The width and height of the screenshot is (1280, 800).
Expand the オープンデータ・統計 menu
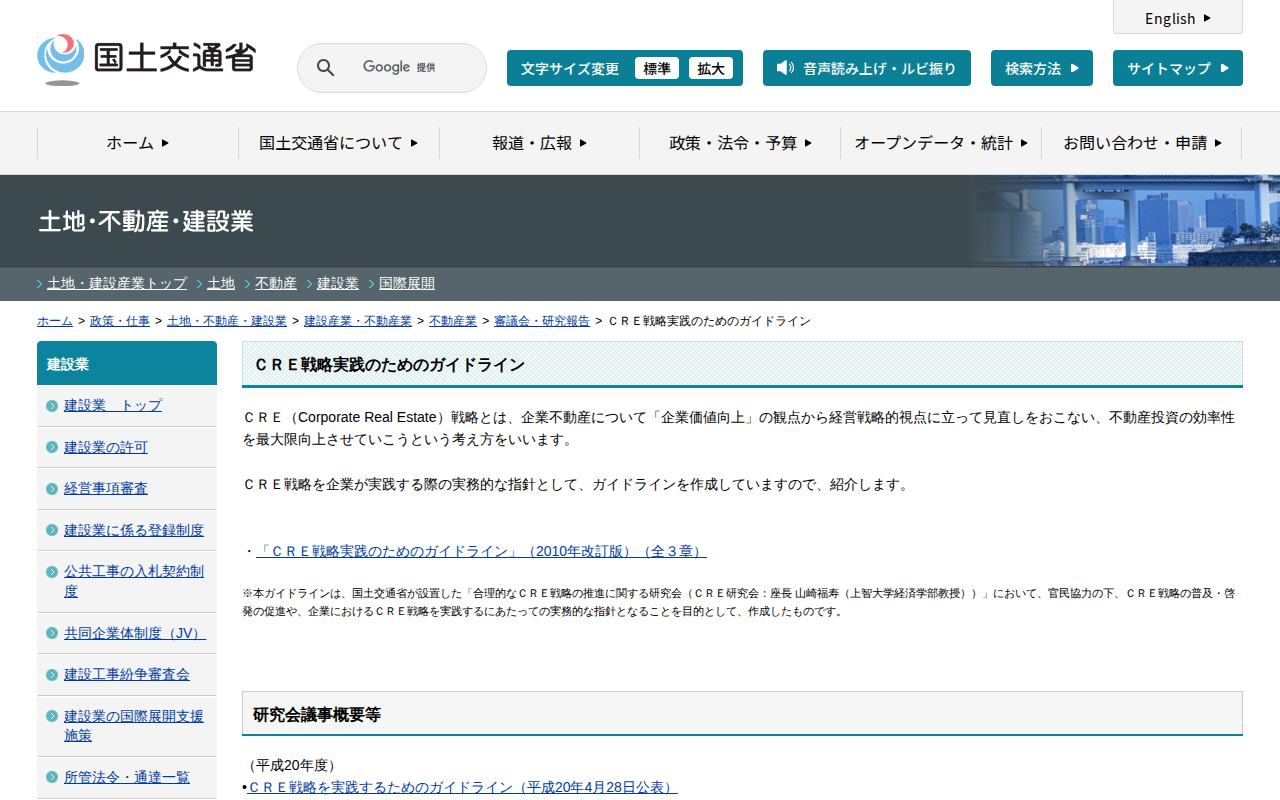coord(940,143)
